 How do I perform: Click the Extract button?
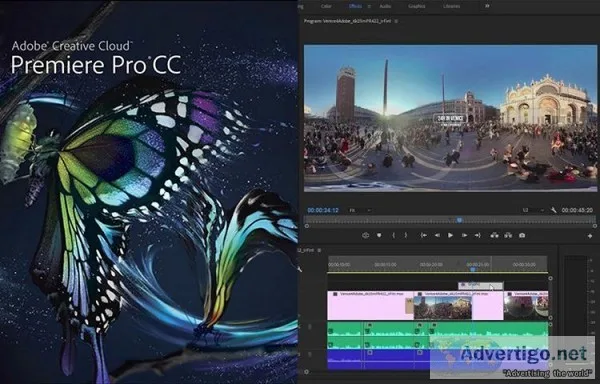(x=508, y=236)
